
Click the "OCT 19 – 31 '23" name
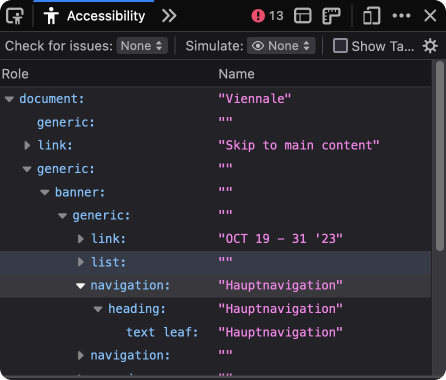point(281,239)
